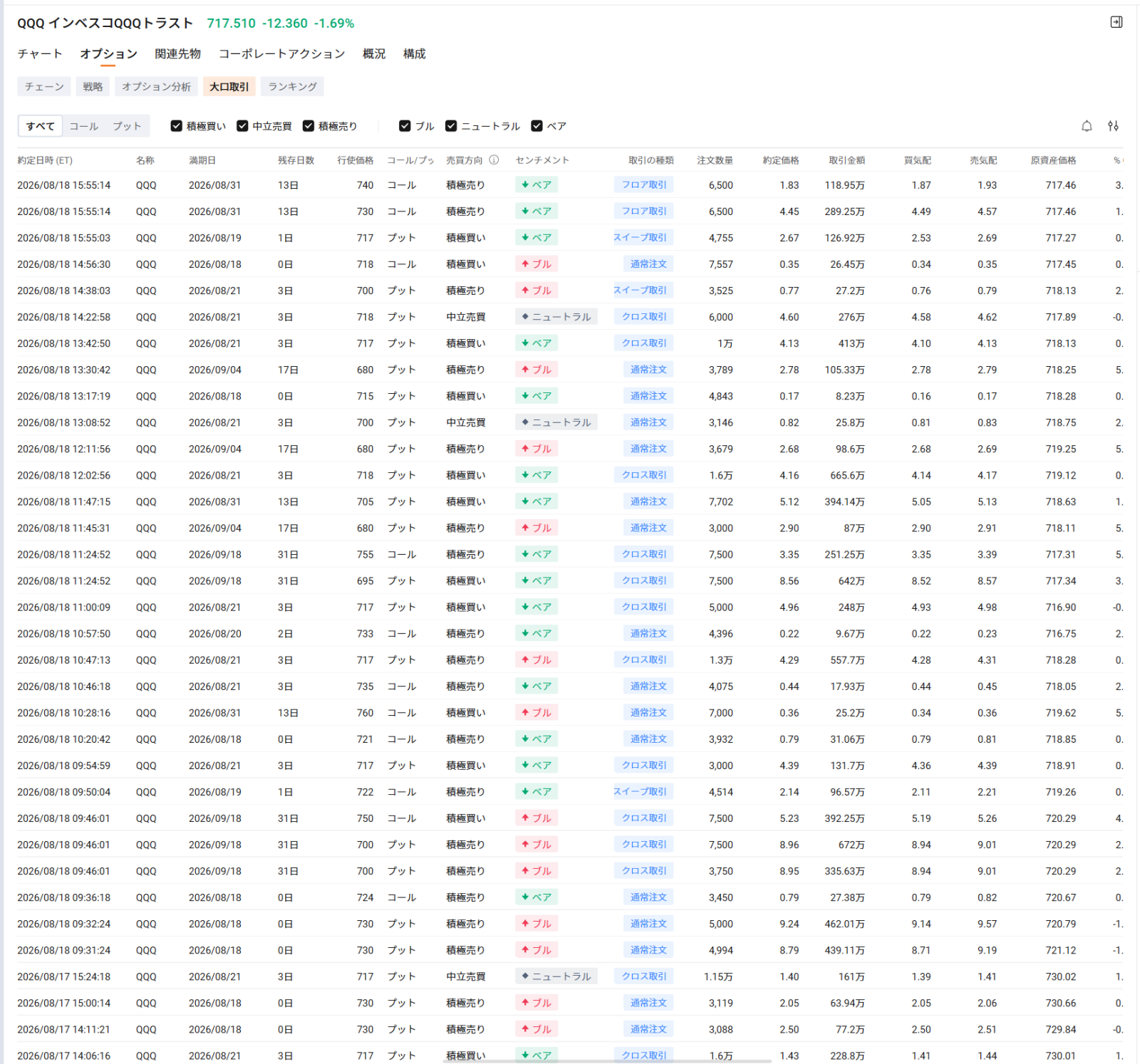This screenshot has width=1140, height=1064.
Task: Toggle the 積極買い checkbox
Action: click(x=177, y=126)
